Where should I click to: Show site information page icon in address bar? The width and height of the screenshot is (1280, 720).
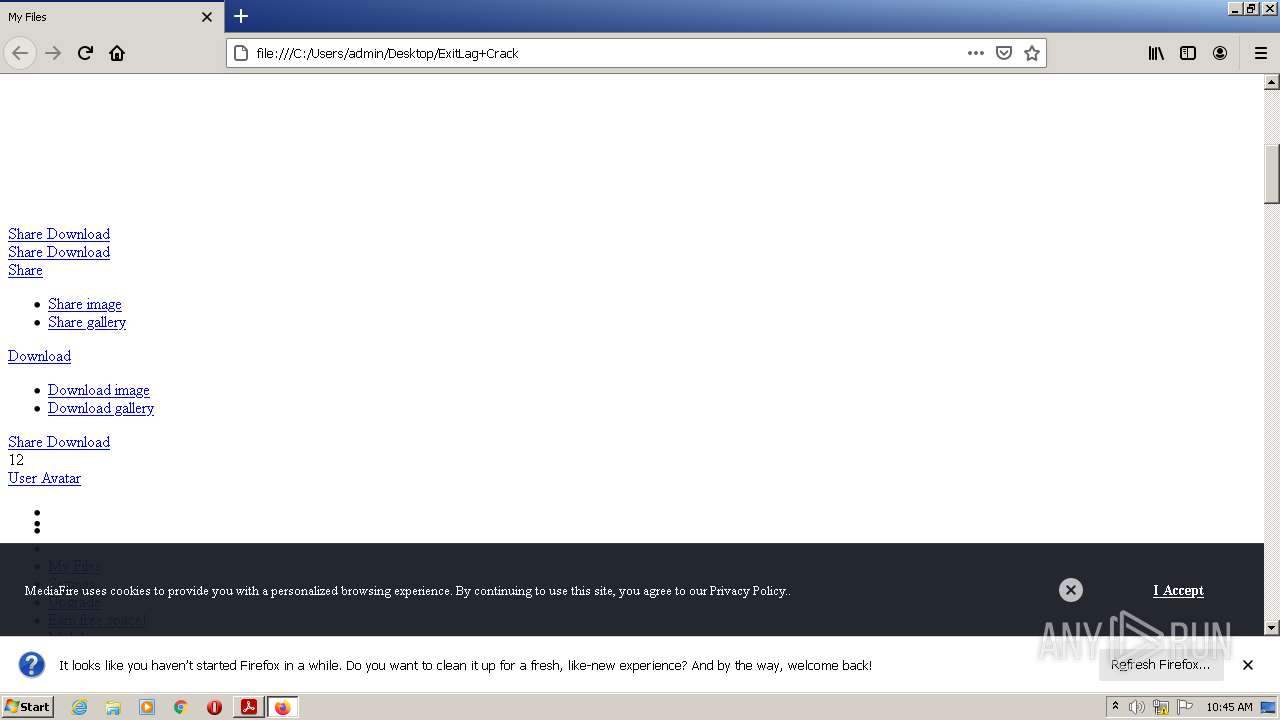click(x=240, y=53)
